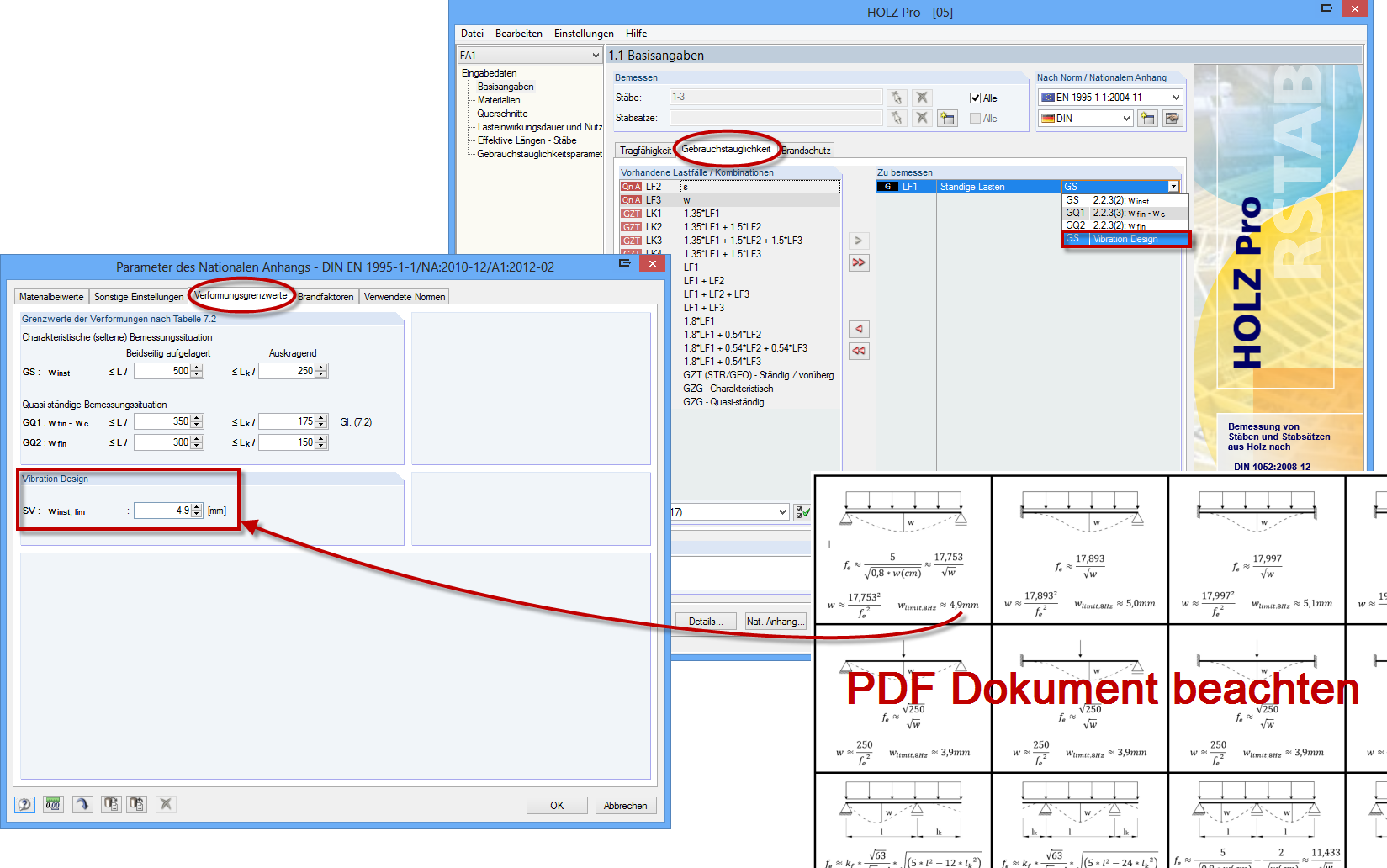Image resolution: width=1387 pixels, height=868 pixels.
Task: Switch to the Materialbeiwerte tab
Action: click(51, 297)
